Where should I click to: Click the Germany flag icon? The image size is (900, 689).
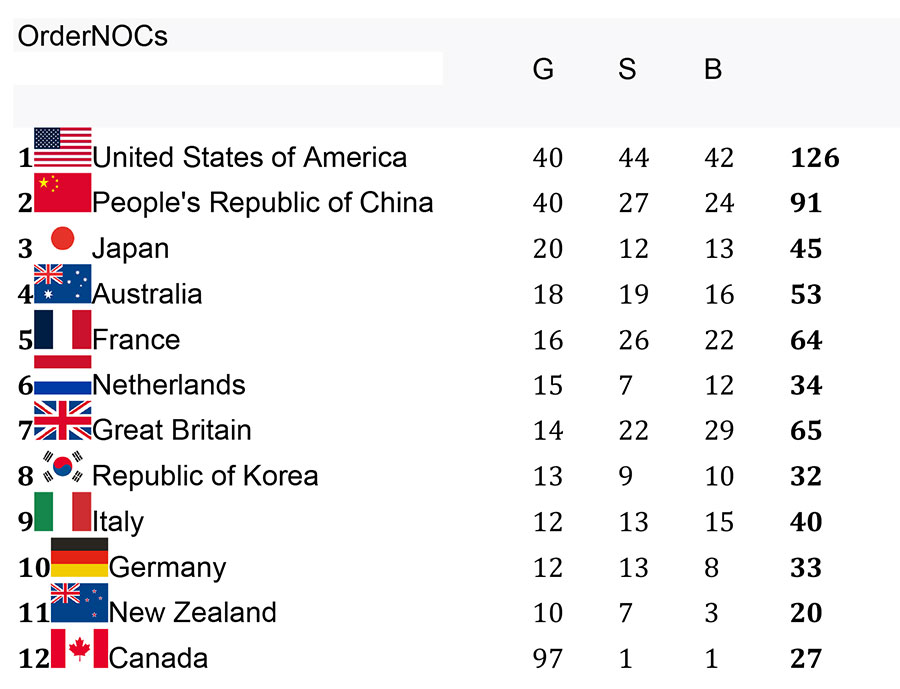click(x=79, y=557)
